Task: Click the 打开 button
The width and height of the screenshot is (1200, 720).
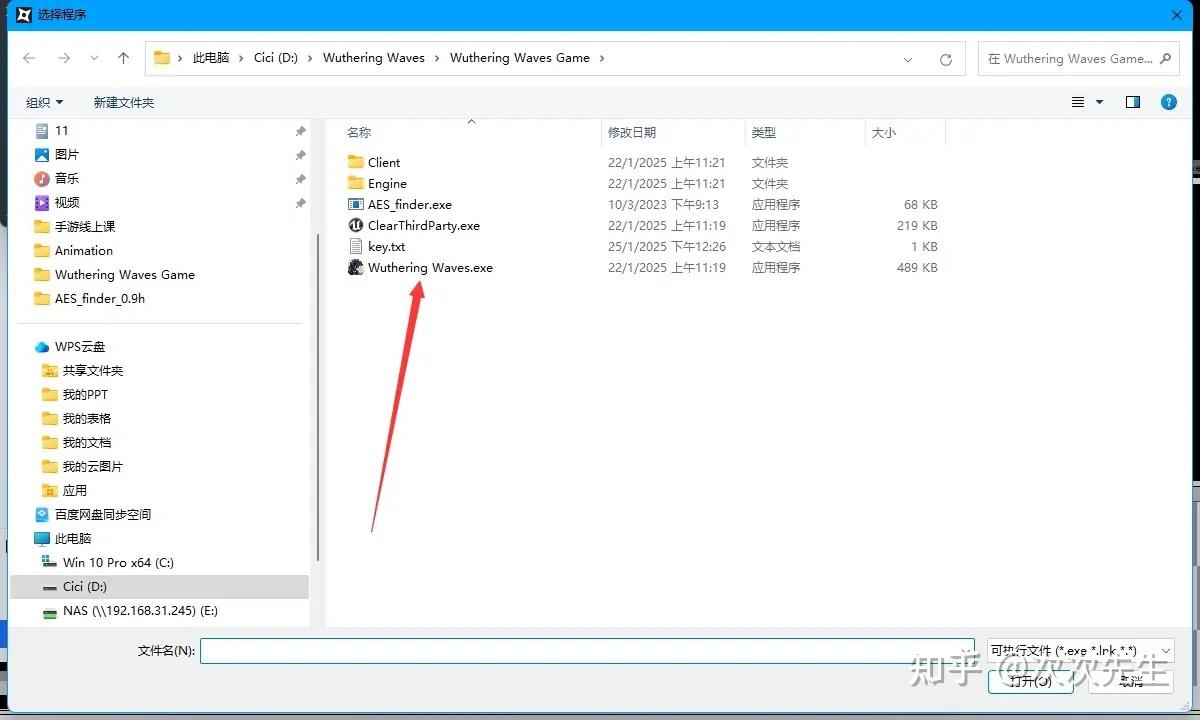Action: [1030, 681]
